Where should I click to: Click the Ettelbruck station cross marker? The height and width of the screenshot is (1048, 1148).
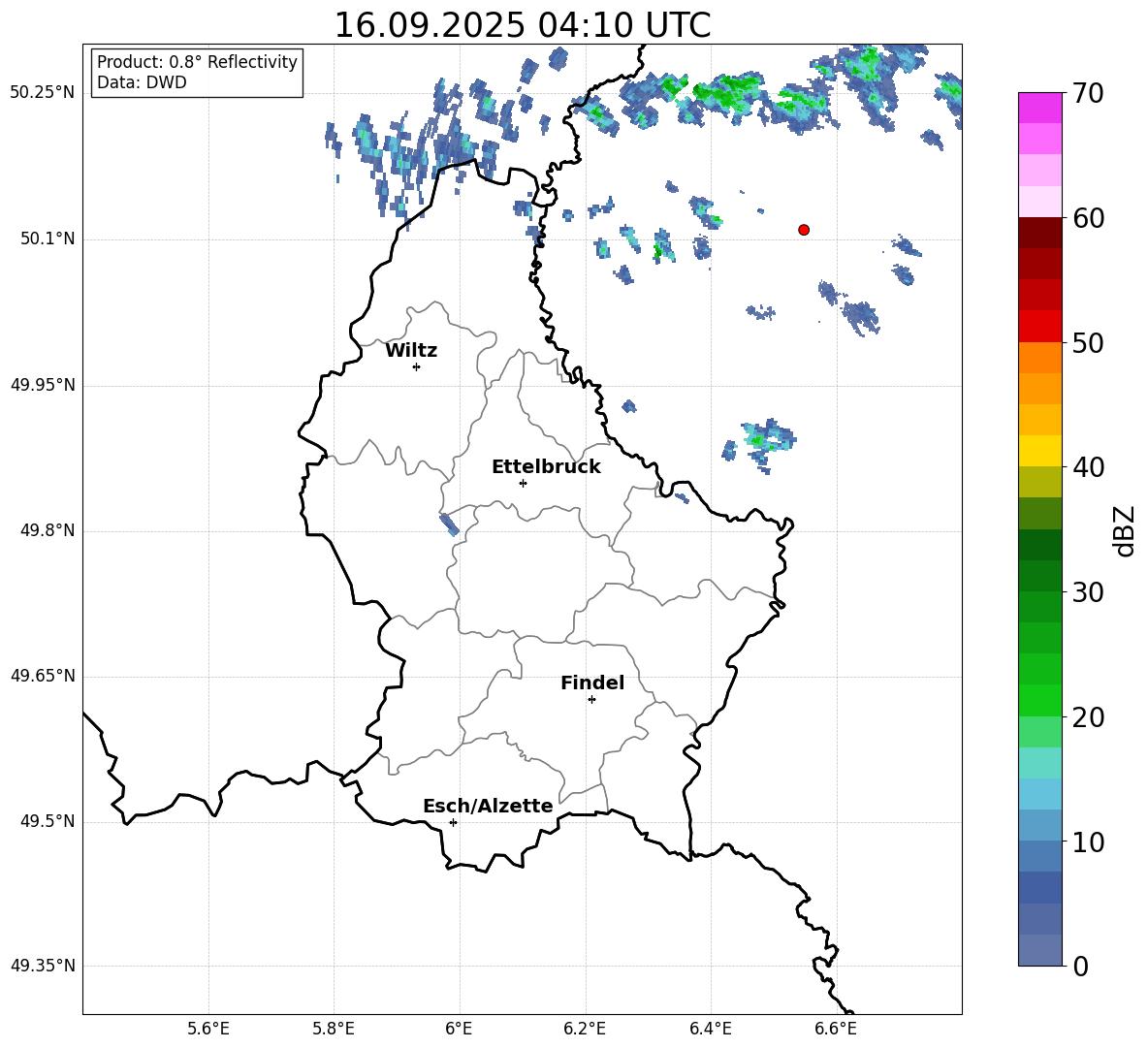[523, 483]
